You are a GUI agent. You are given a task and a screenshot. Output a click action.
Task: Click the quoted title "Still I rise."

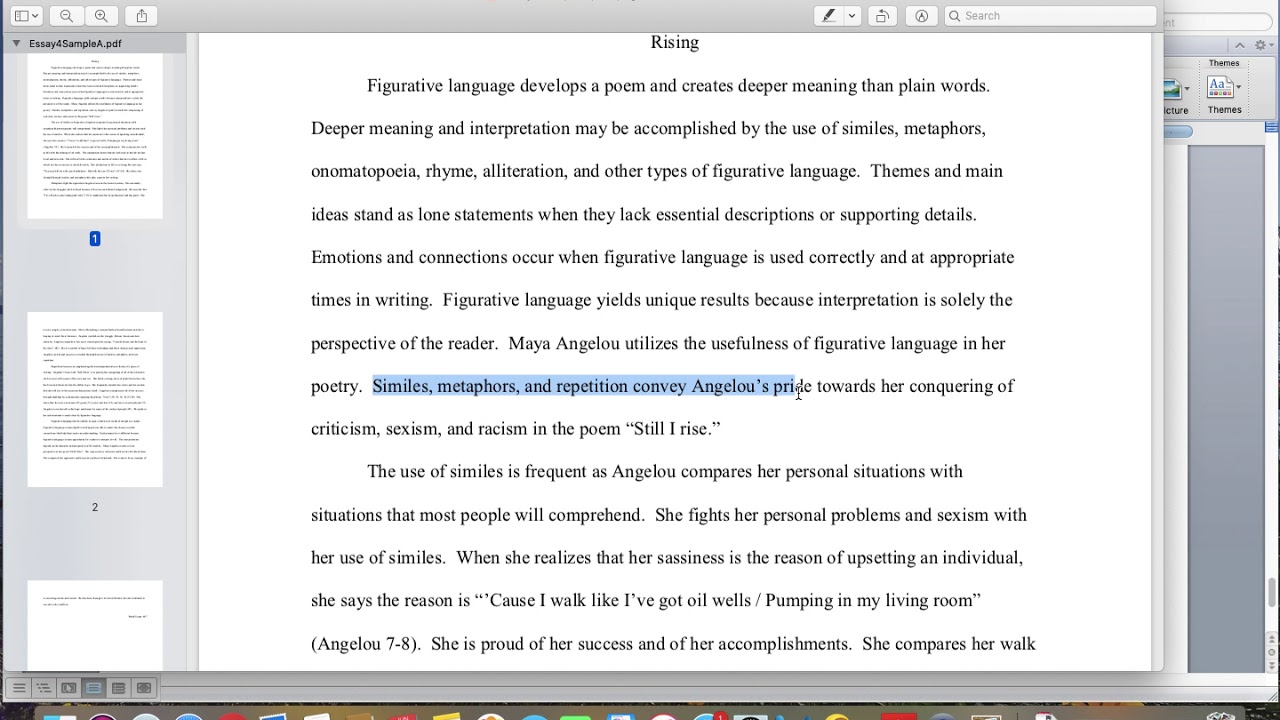point(673,429)
